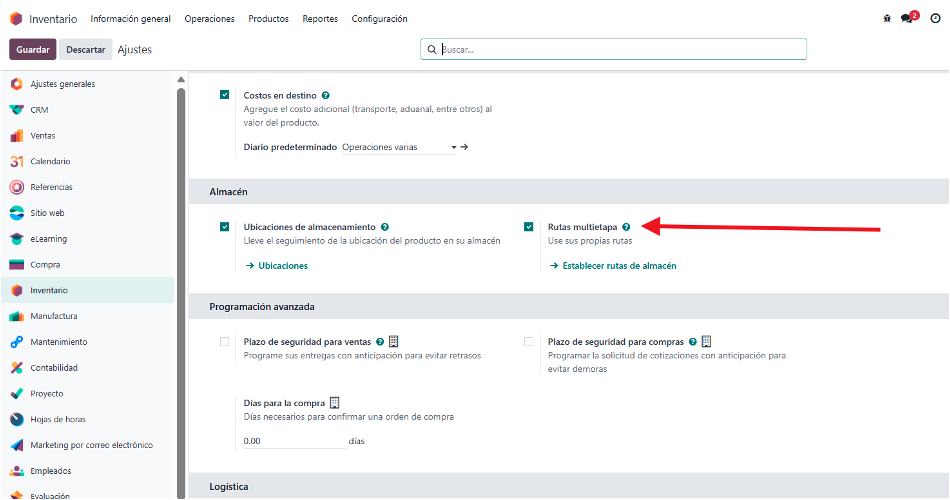Viewport: 950px width, 500px height.
Task: Click the Inventario app icon in navbar
Action: 16,18
